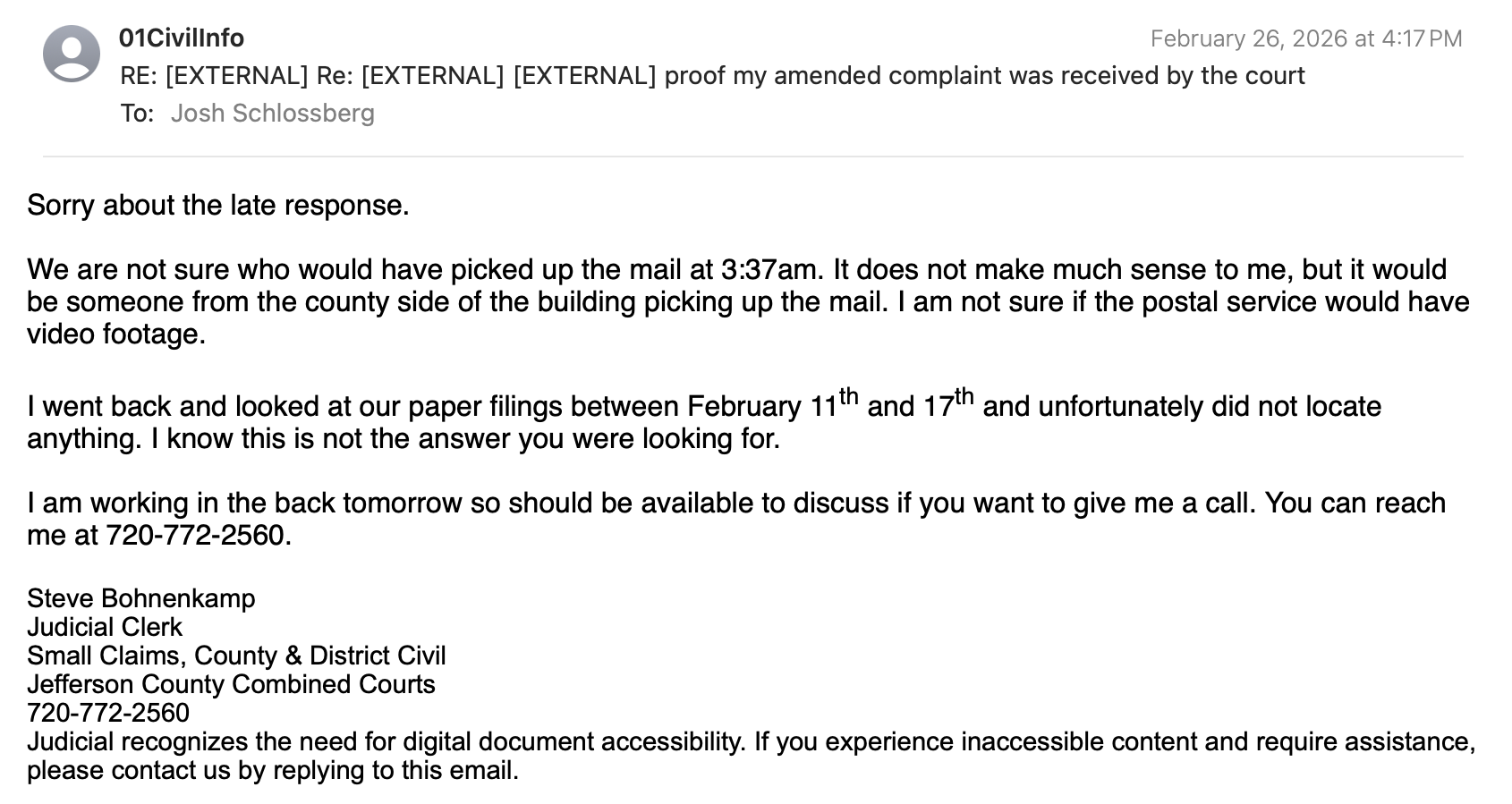Screen dimensions: 1512x804
Task: Click the 'To:' label
Action: (x=137, y=113)
